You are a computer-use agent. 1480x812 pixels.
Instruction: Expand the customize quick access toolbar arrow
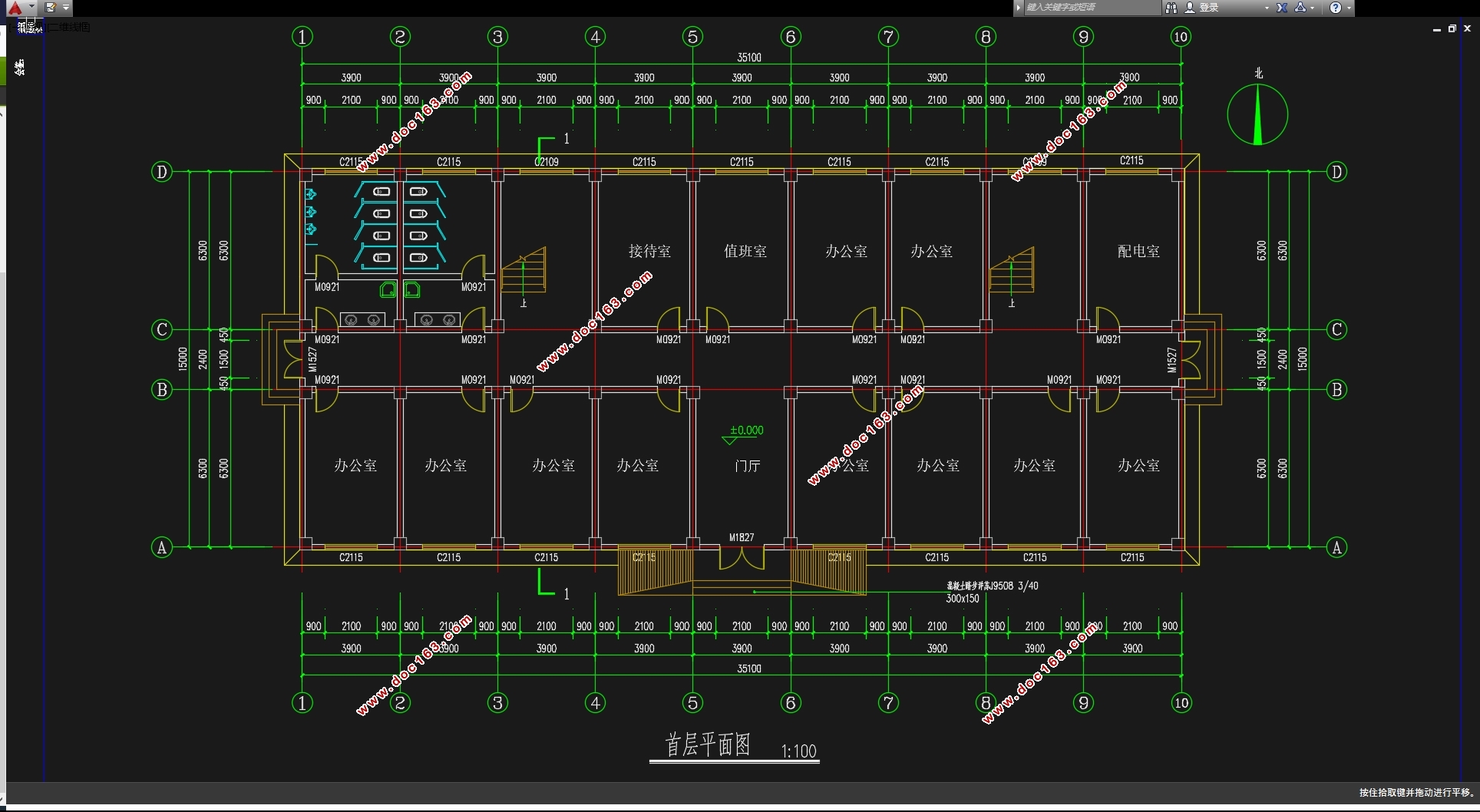pos(66,8)
